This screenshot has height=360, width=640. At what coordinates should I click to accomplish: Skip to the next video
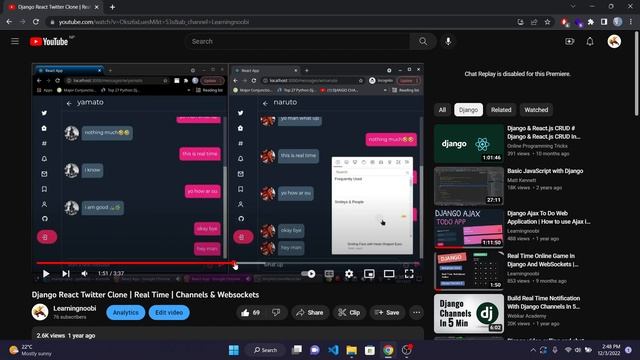click(x=66, y=273)
